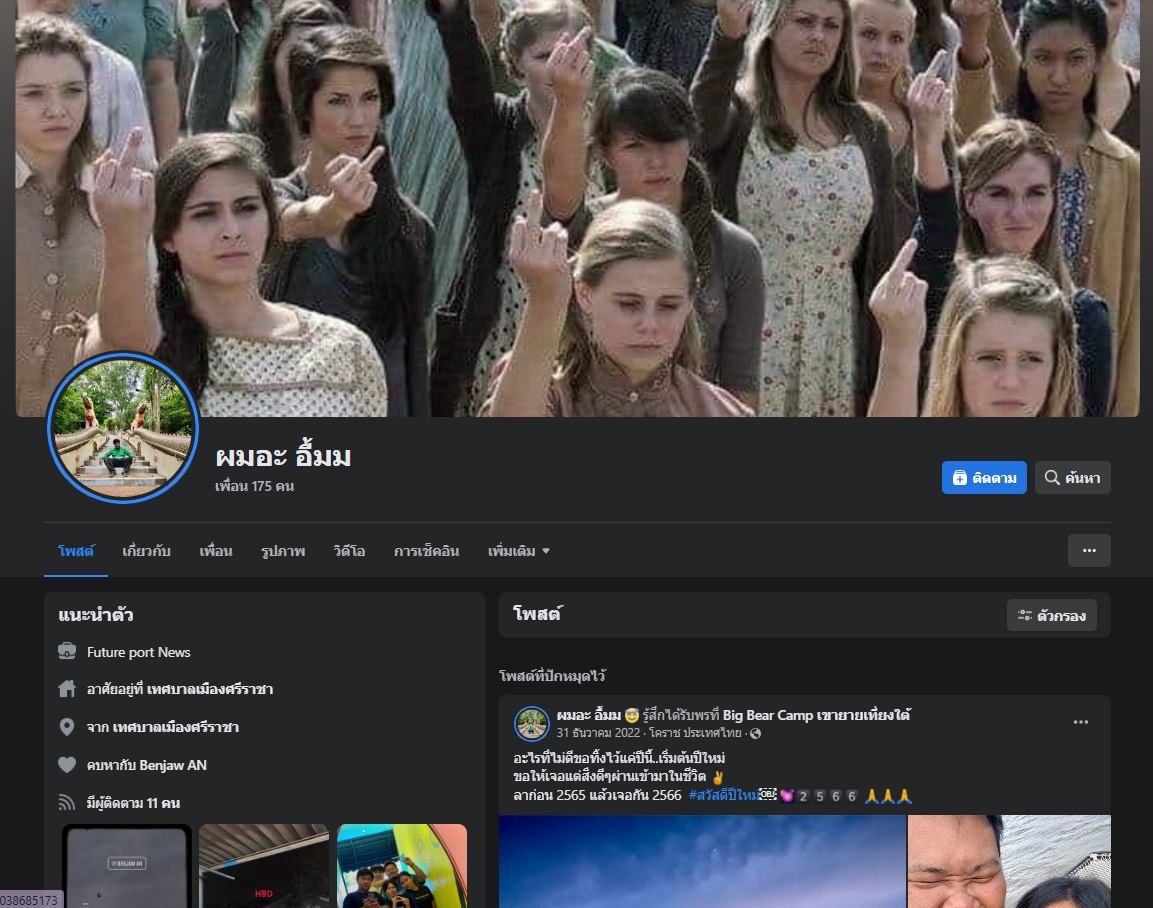The height and width of the screenshot is (908, 1153).
Task: Click the globe privacy icon on post
Action: click(x=755, y=734)
